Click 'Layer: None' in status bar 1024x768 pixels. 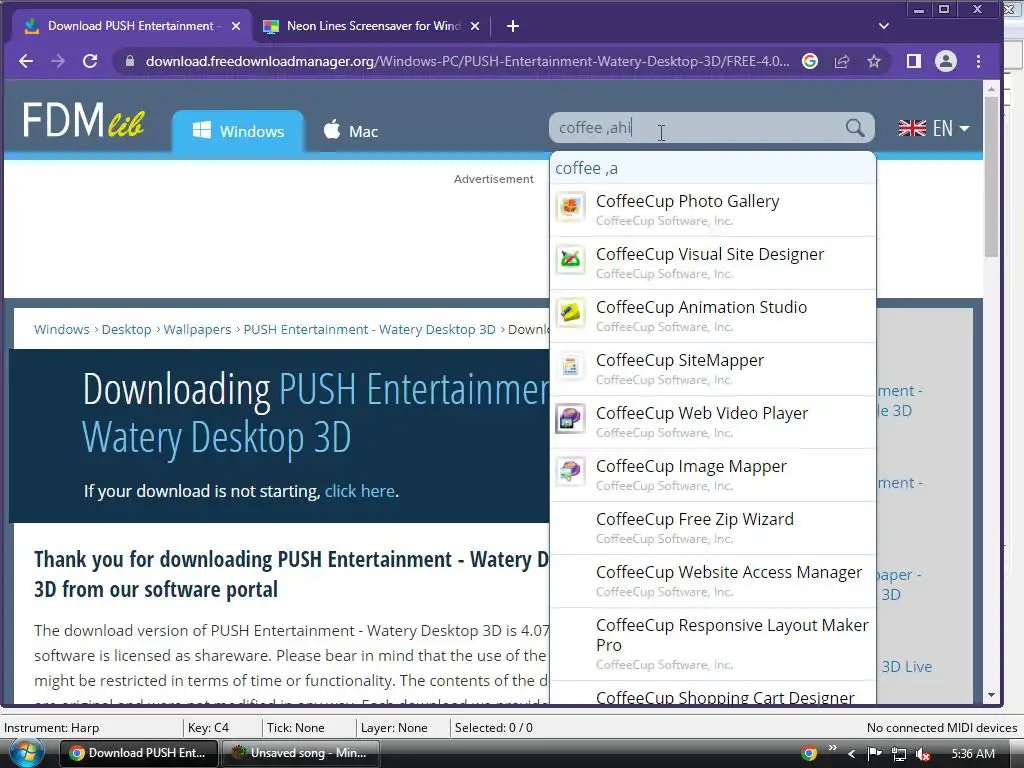(394, 728)
